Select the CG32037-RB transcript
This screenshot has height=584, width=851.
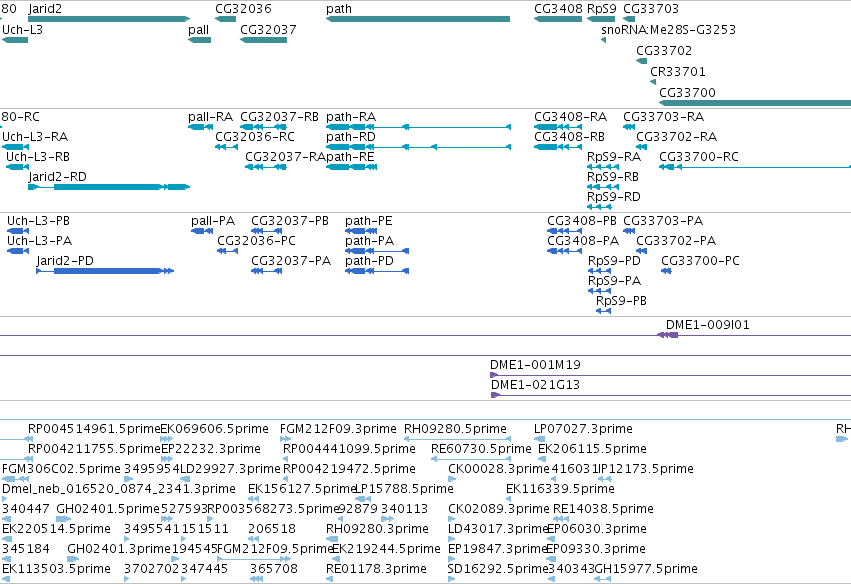tap(263, 127)
